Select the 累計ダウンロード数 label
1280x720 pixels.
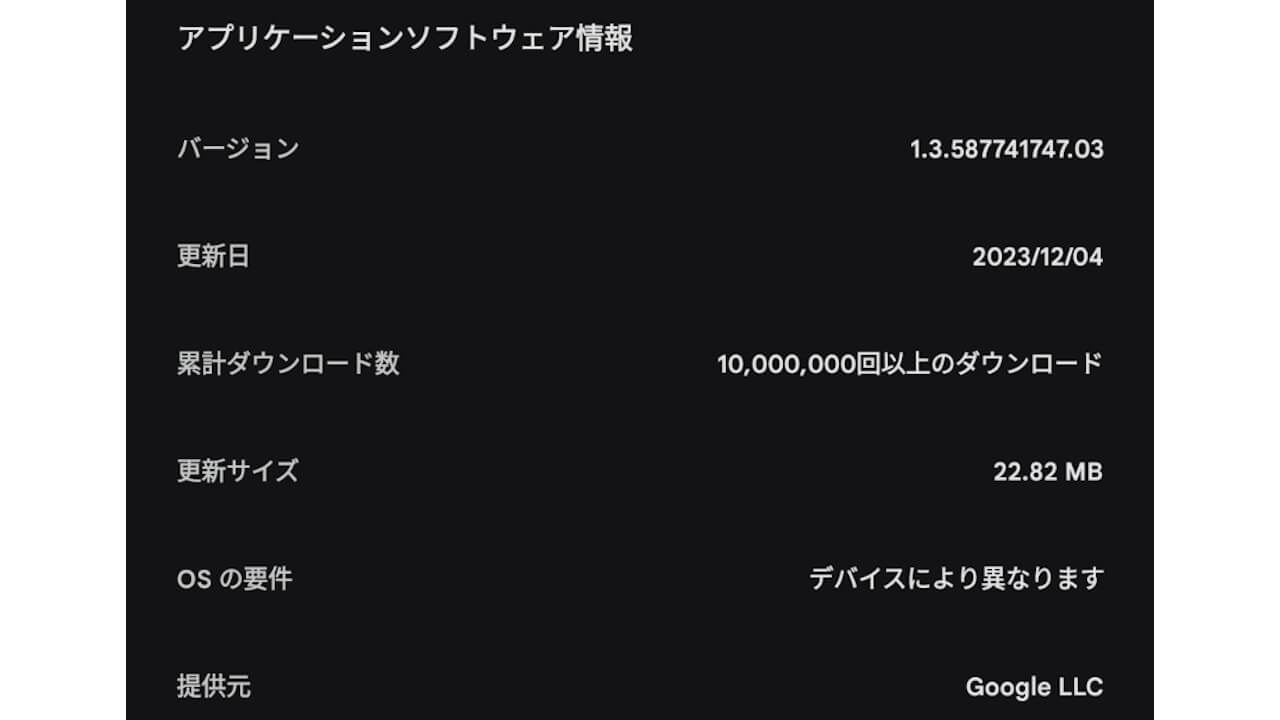(288, 364)
